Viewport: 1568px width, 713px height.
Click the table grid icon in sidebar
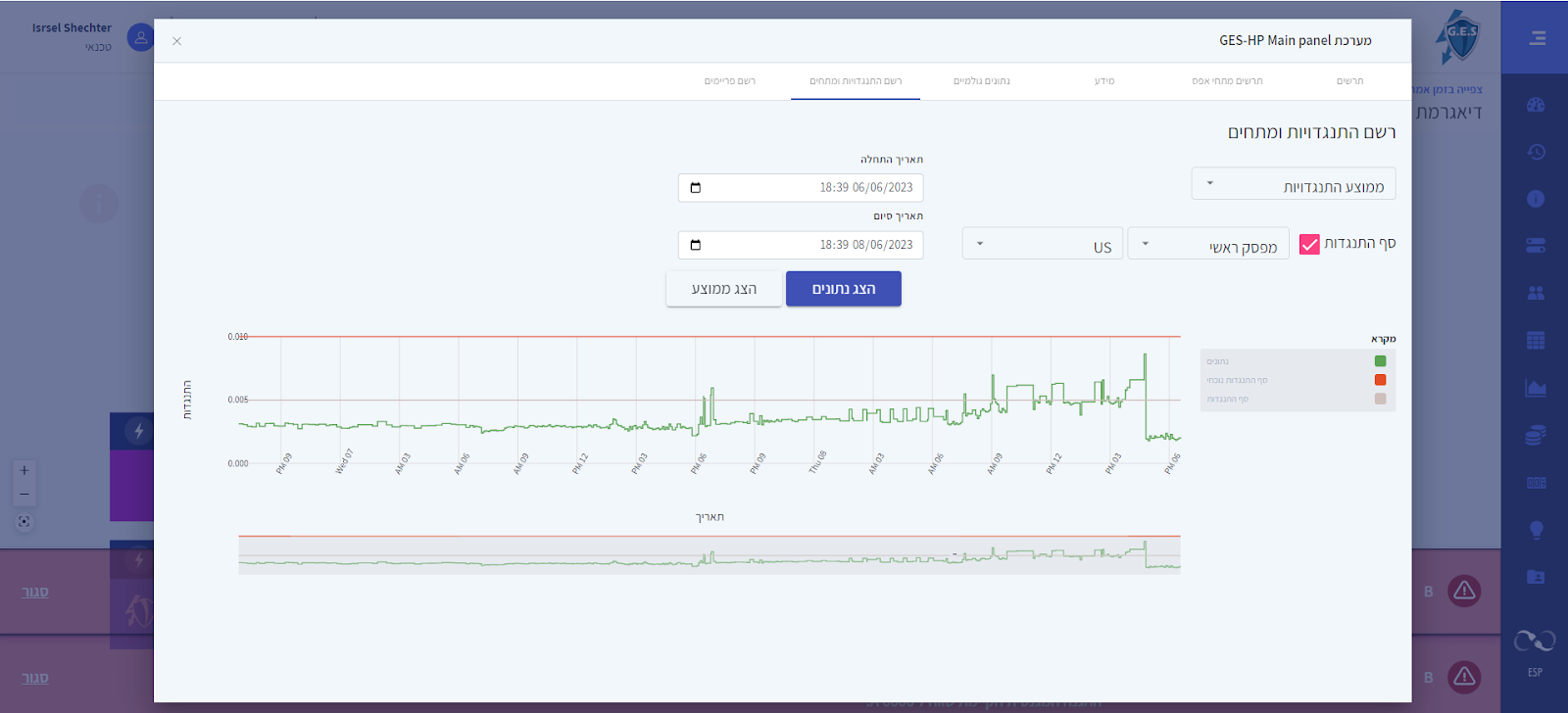[x=1536, y=341]
